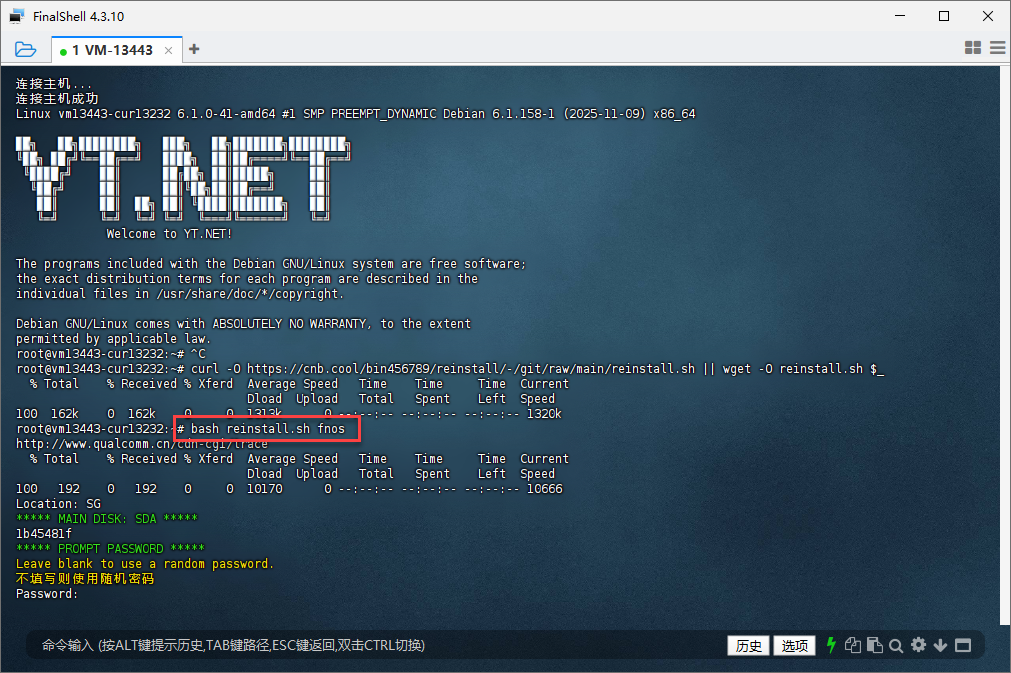The image size is (1011, 673).
Task: Open the connection manager folder icon
Action: pyautogui.click(x=25, y=49)
